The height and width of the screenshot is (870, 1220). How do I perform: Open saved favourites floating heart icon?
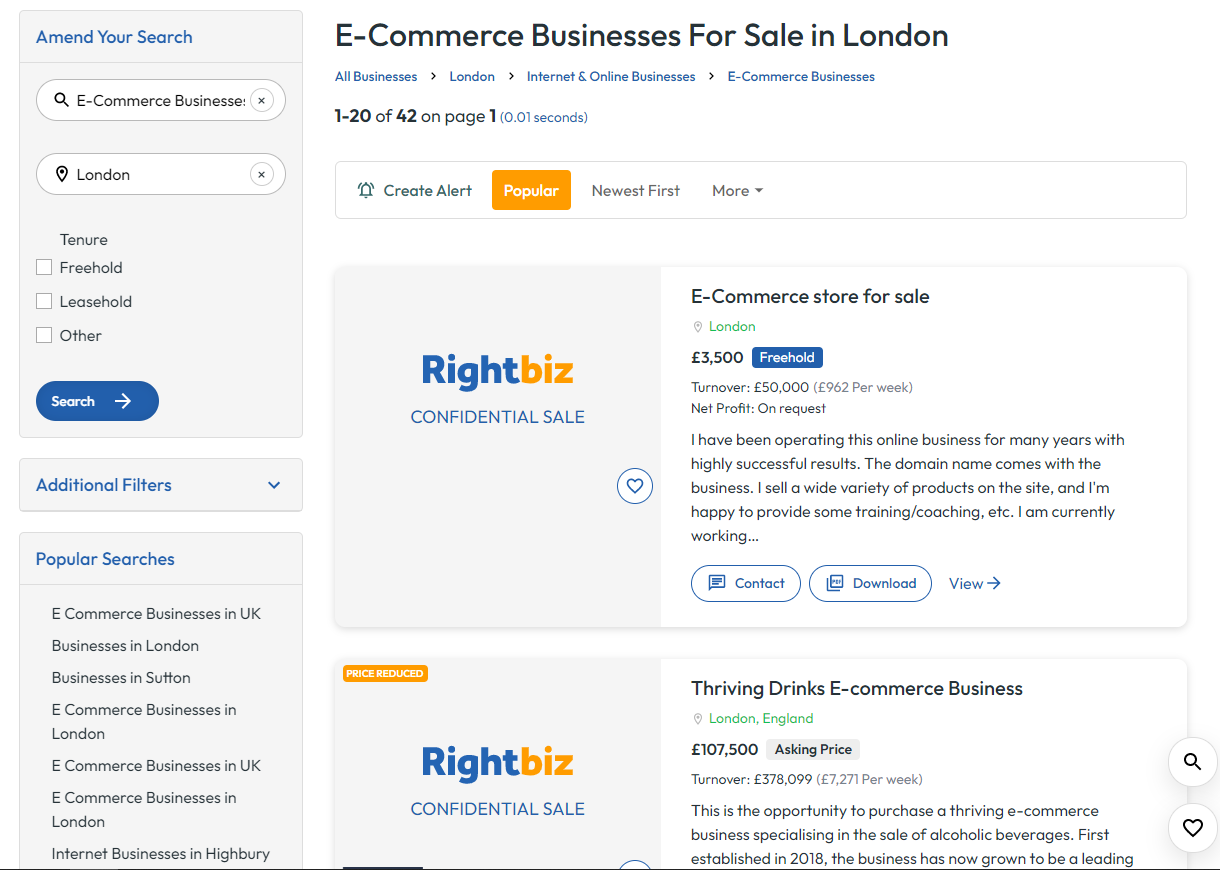tap(1192, 828)
